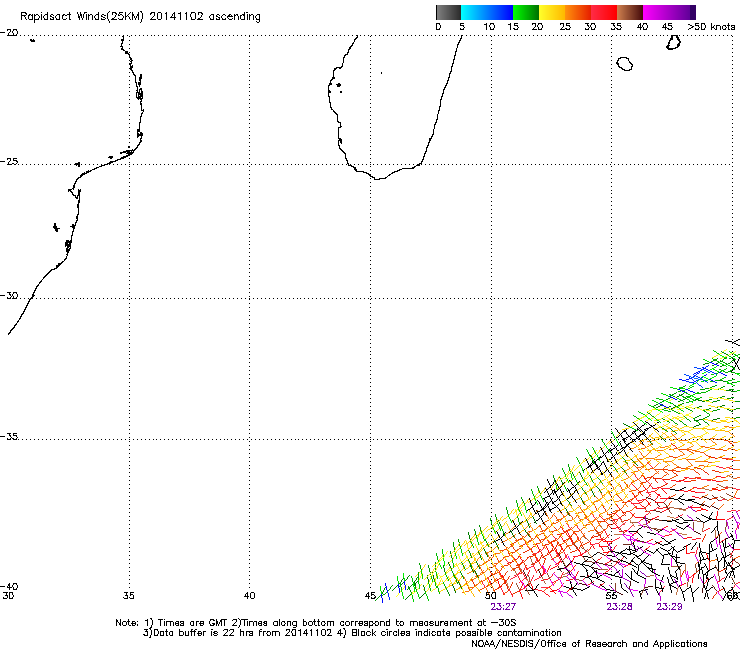Click the "-20" latitude axis label
The height and width of the screenshot is (650, 740).
9,33
